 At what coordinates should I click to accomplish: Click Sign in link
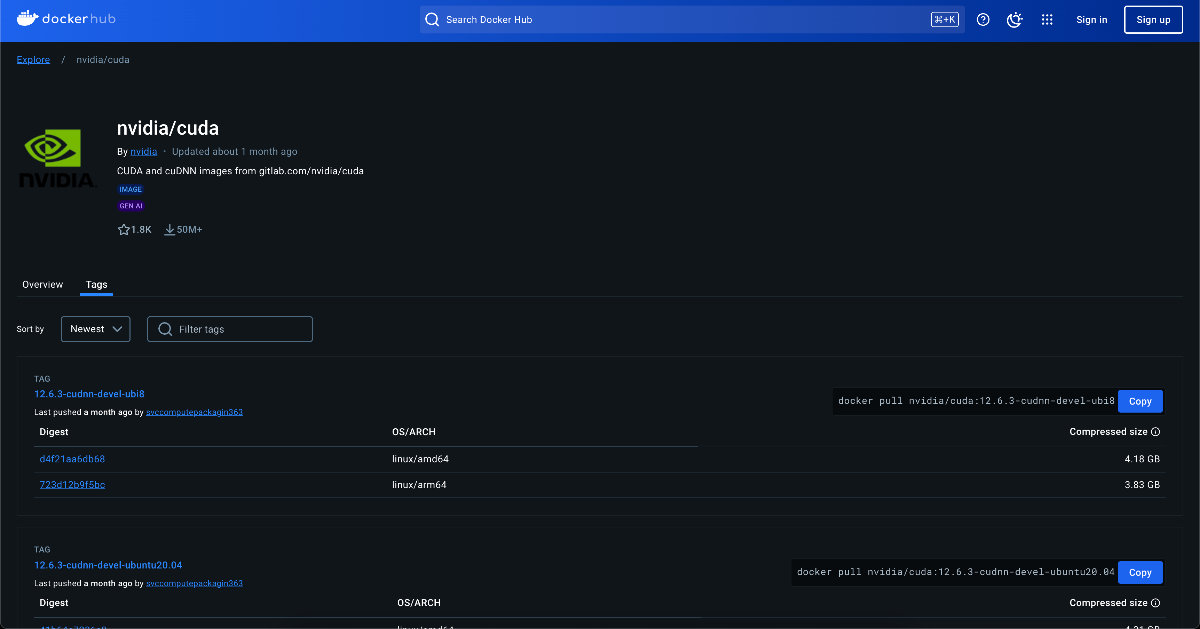(x=1092, y=19)
